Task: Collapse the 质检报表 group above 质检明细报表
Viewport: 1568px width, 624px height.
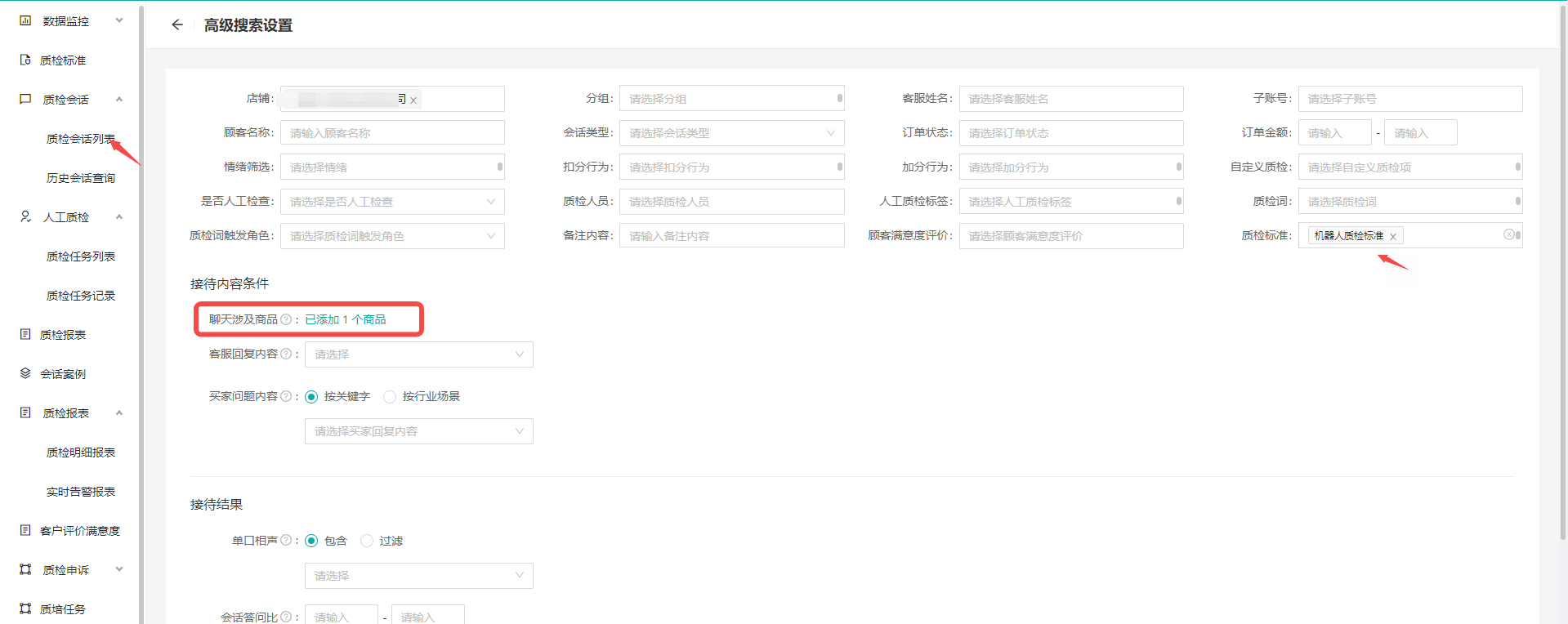Action: [x=119, y=412]
